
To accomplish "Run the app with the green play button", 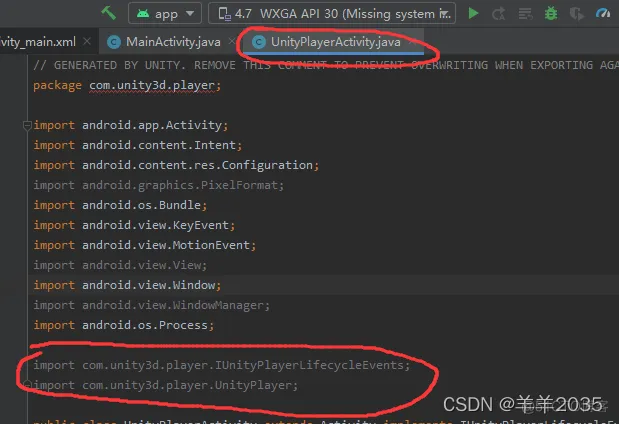I will (x=473, y=13).
